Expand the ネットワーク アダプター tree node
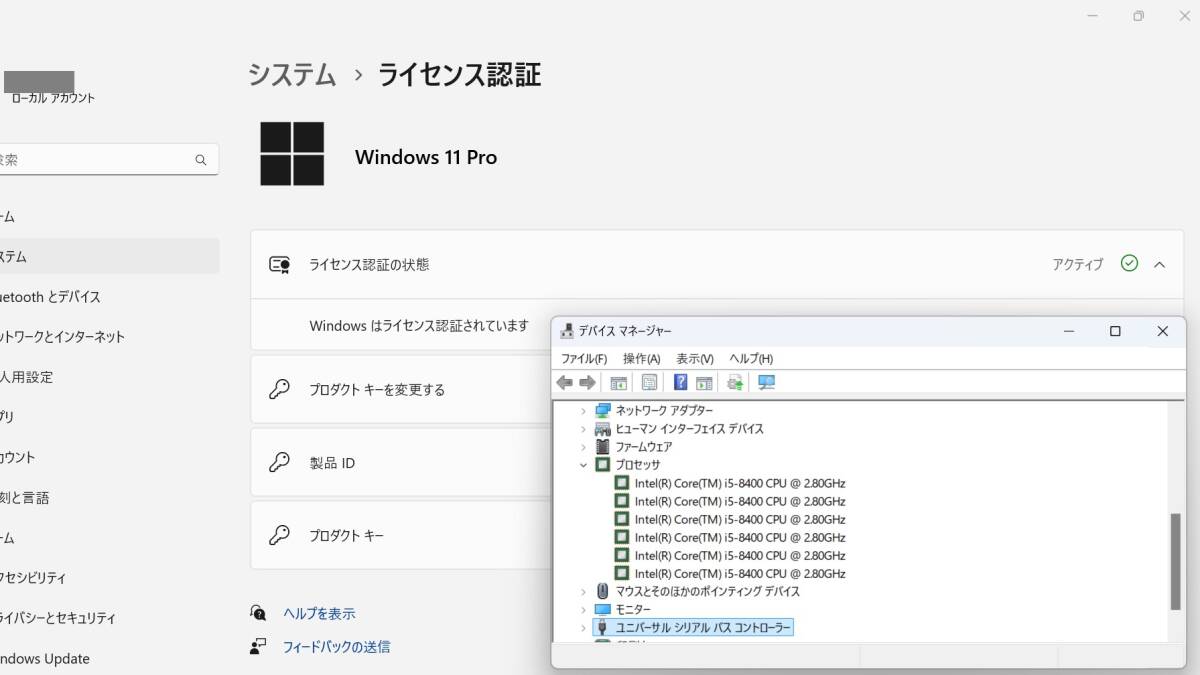This screenshot has width=1200, height=675. tap(584, 411)
